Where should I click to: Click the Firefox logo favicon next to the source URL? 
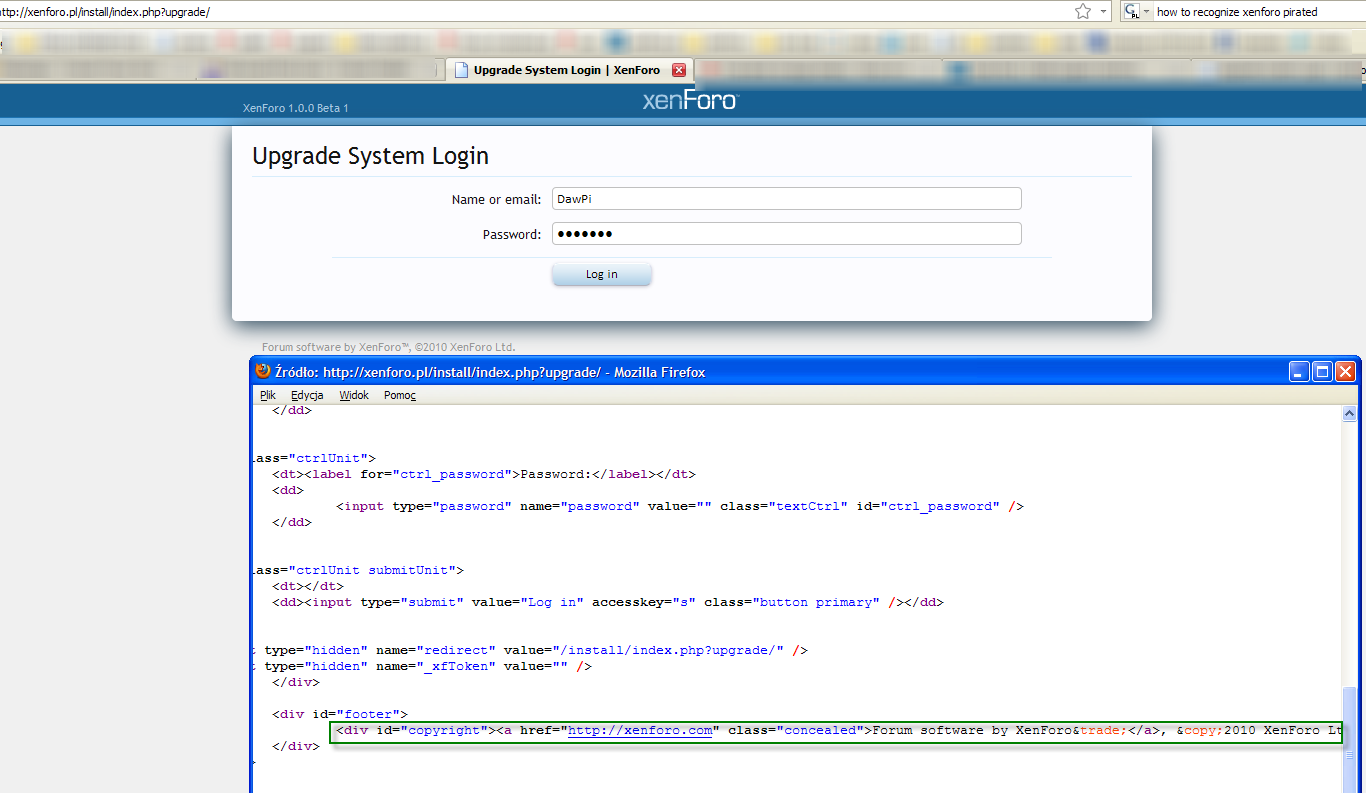coord(261,371)
